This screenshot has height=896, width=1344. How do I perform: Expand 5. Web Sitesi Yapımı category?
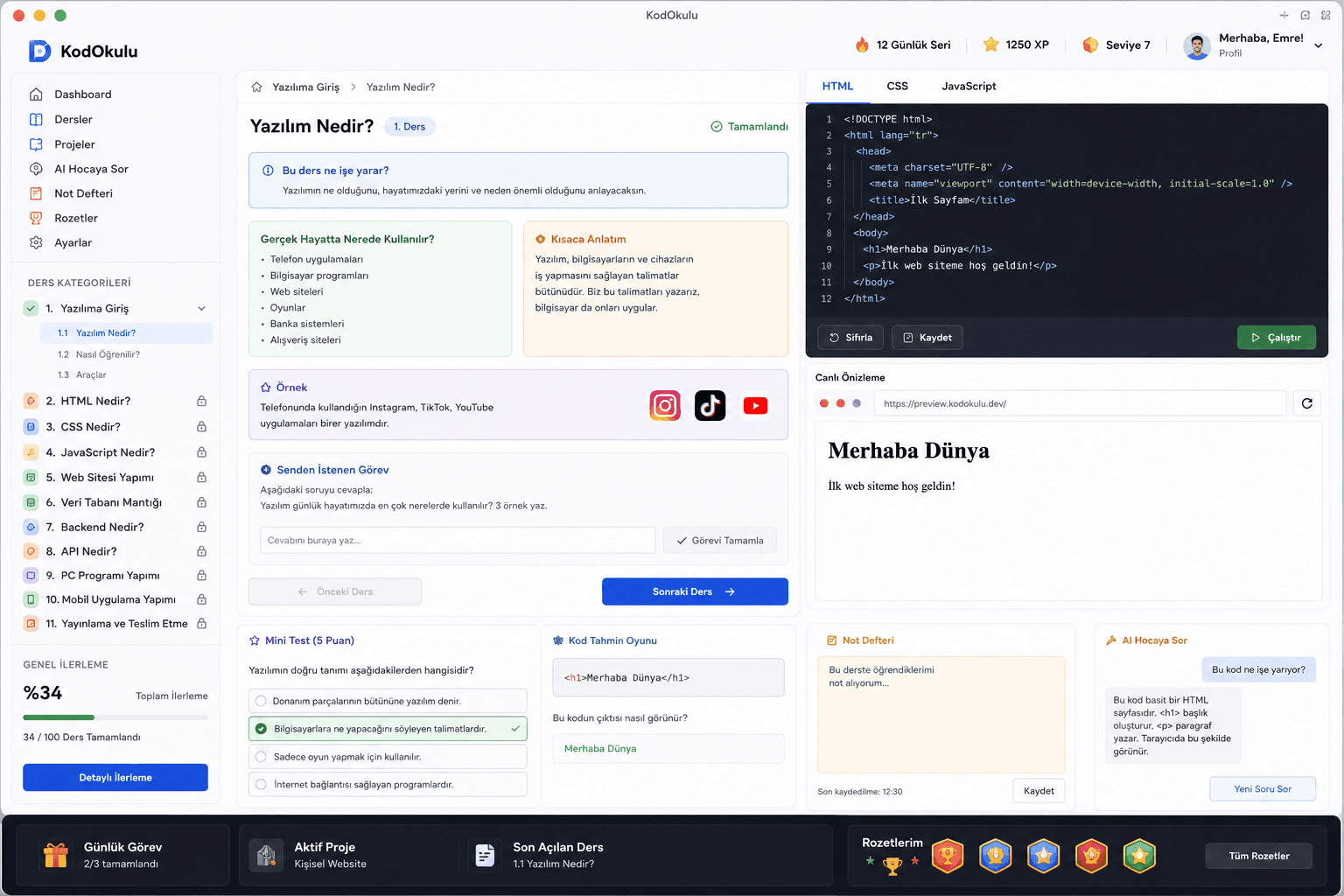point(116,478)
